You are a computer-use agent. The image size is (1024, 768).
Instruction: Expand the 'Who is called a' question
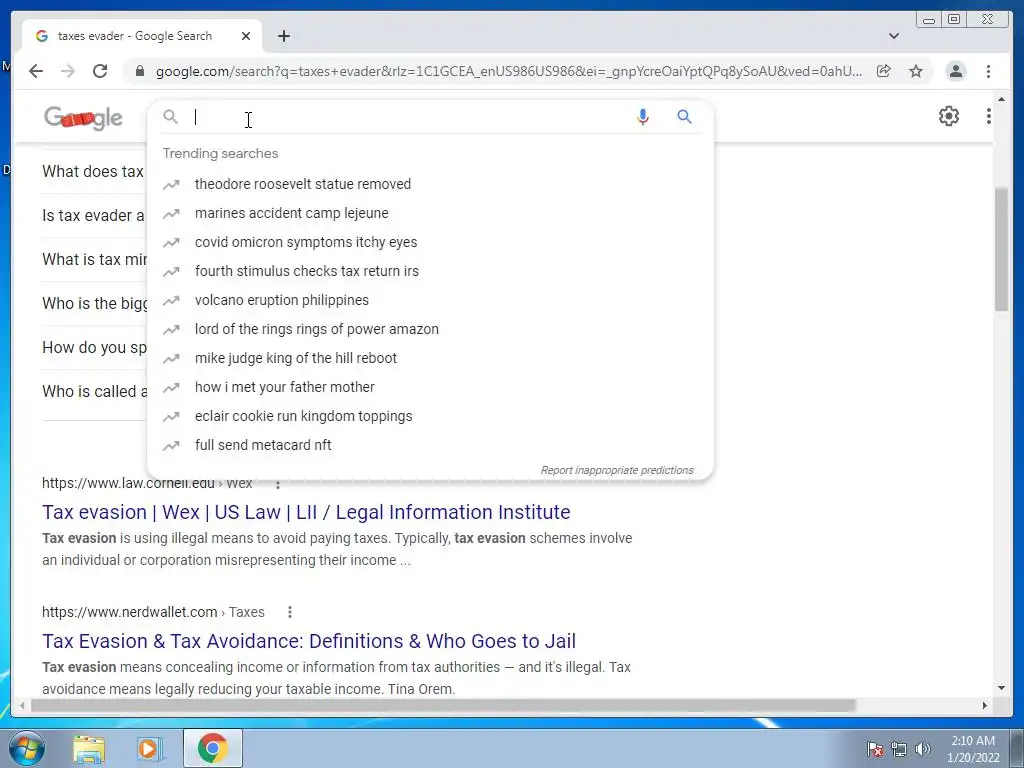(95, 391)
